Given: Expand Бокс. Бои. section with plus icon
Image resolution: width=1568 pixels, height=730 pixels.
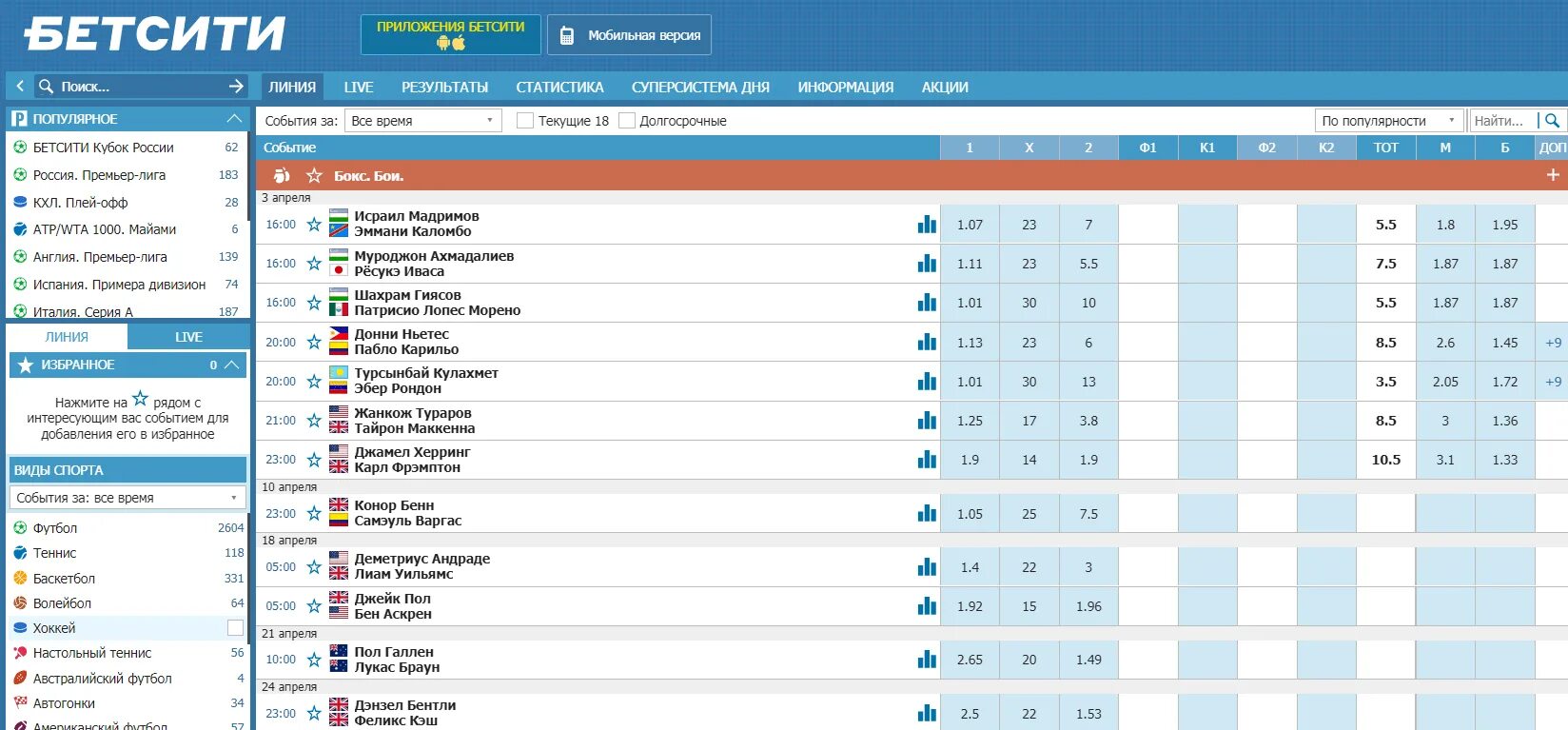Looking at the screenshot, I should 1553,175.
